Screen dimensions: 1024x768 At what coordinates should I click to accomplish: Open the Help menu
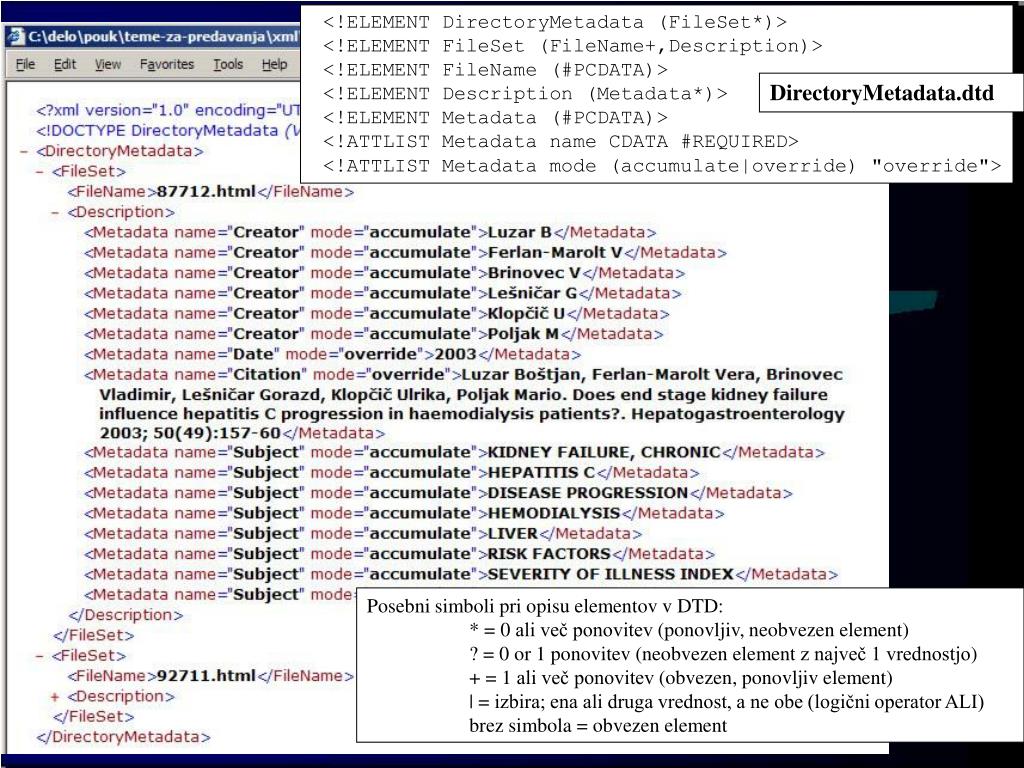point(274,64)
